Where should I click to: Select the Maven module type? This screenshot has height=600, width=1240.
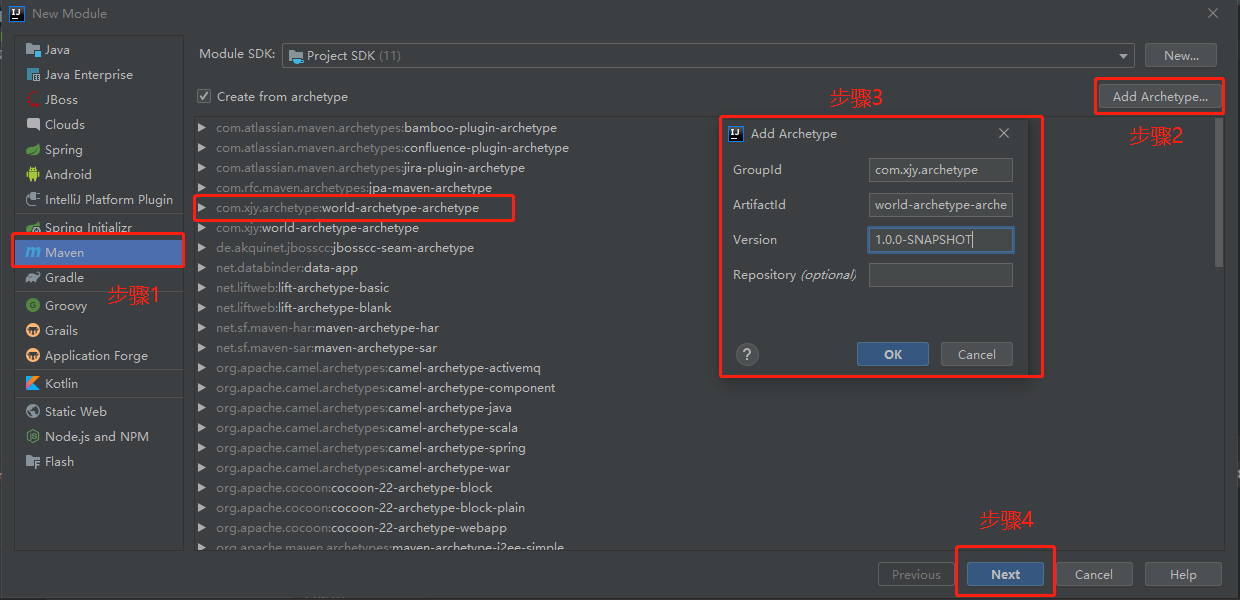(98, 253)
